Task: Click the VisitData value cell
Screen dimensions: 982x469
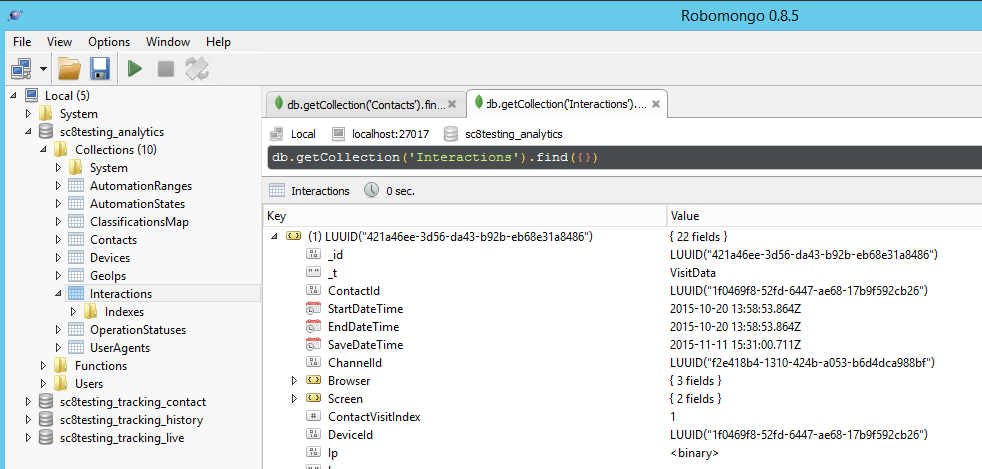Action: (693, 273)
